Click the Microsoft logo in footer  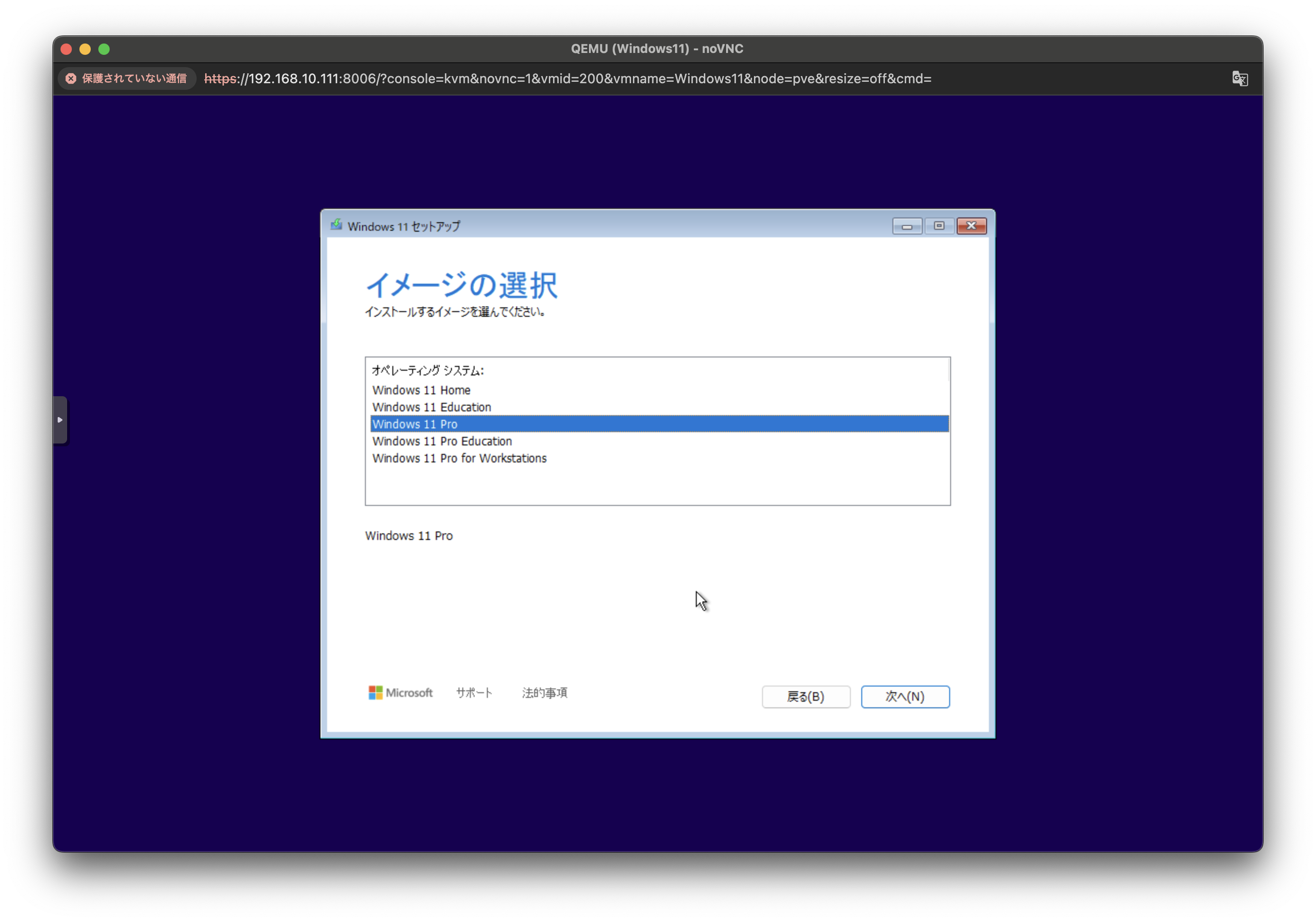pos(400,693)
